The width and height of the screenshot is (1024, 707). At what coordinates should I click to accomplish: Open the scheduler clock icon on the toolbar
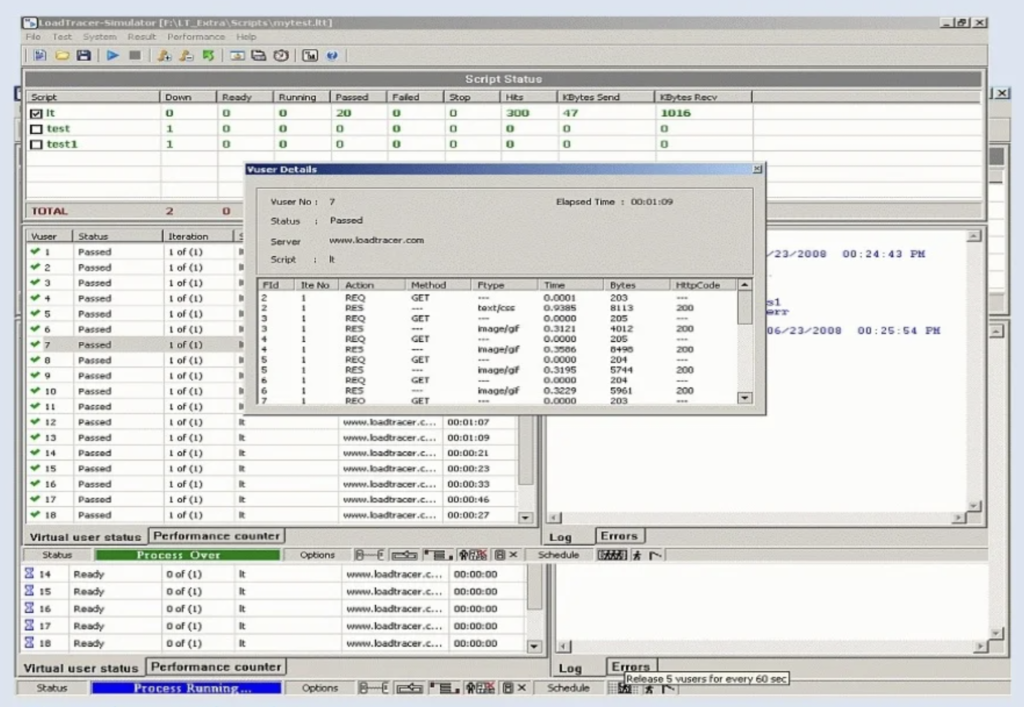283,55
